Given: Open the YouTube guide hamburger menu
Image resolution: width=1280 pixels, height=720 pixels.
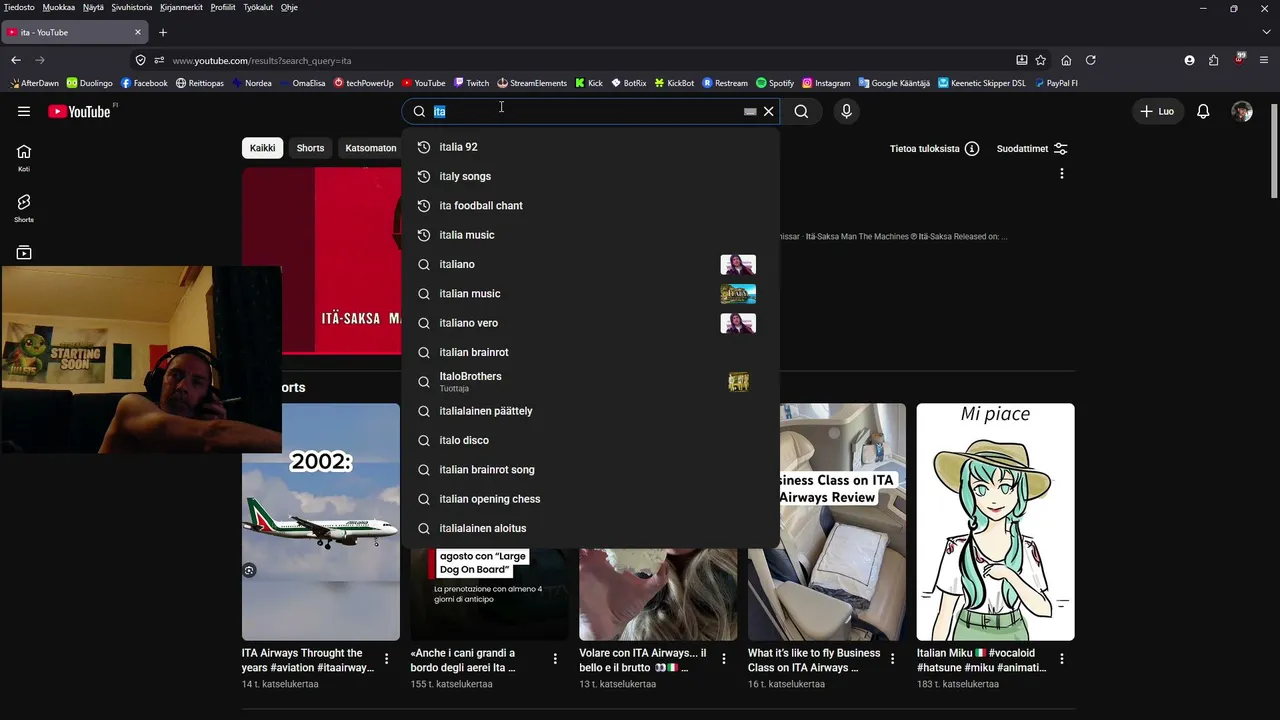Looking at the screenshot, I should coord(24,111).
